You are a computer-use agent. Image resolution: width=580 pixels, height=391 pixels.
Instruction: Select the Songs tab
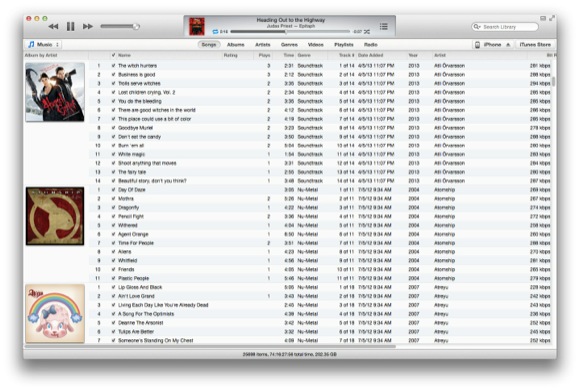pos(209,44)
